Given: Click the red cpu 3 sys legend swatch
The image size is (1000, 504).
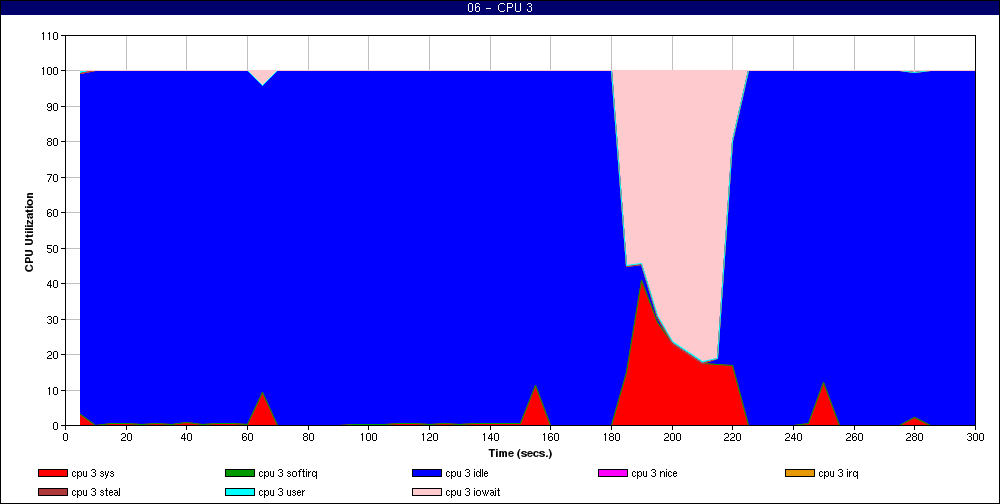Looking at the screenshot, I should [52, 473].
